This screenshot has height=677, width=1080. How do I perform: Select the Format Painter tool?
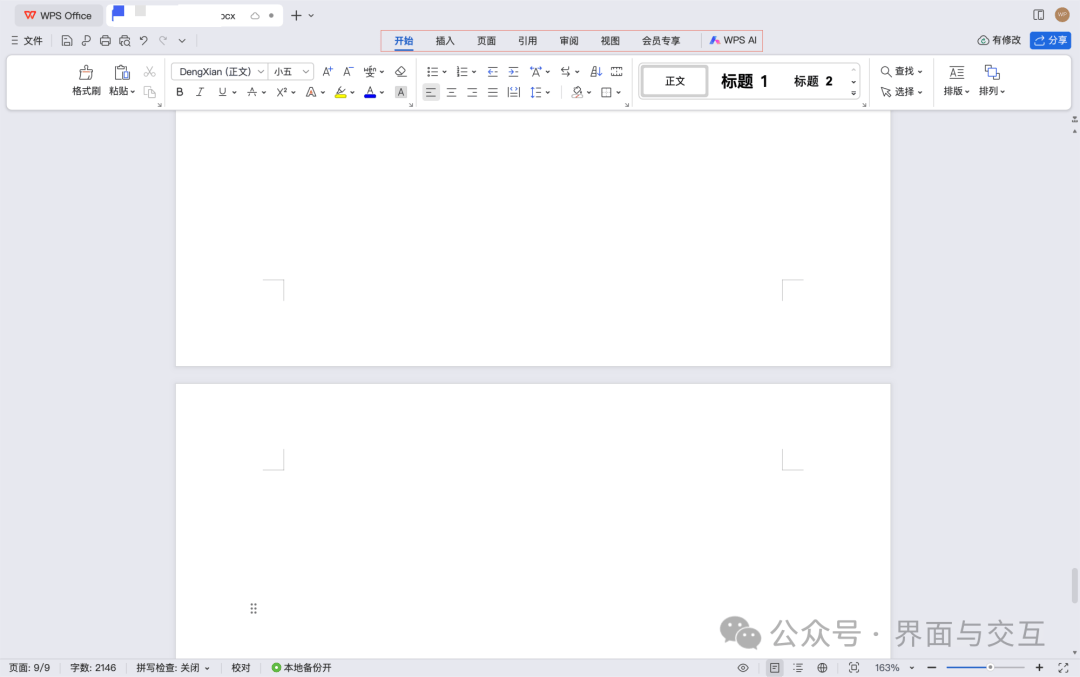[85, 80]
